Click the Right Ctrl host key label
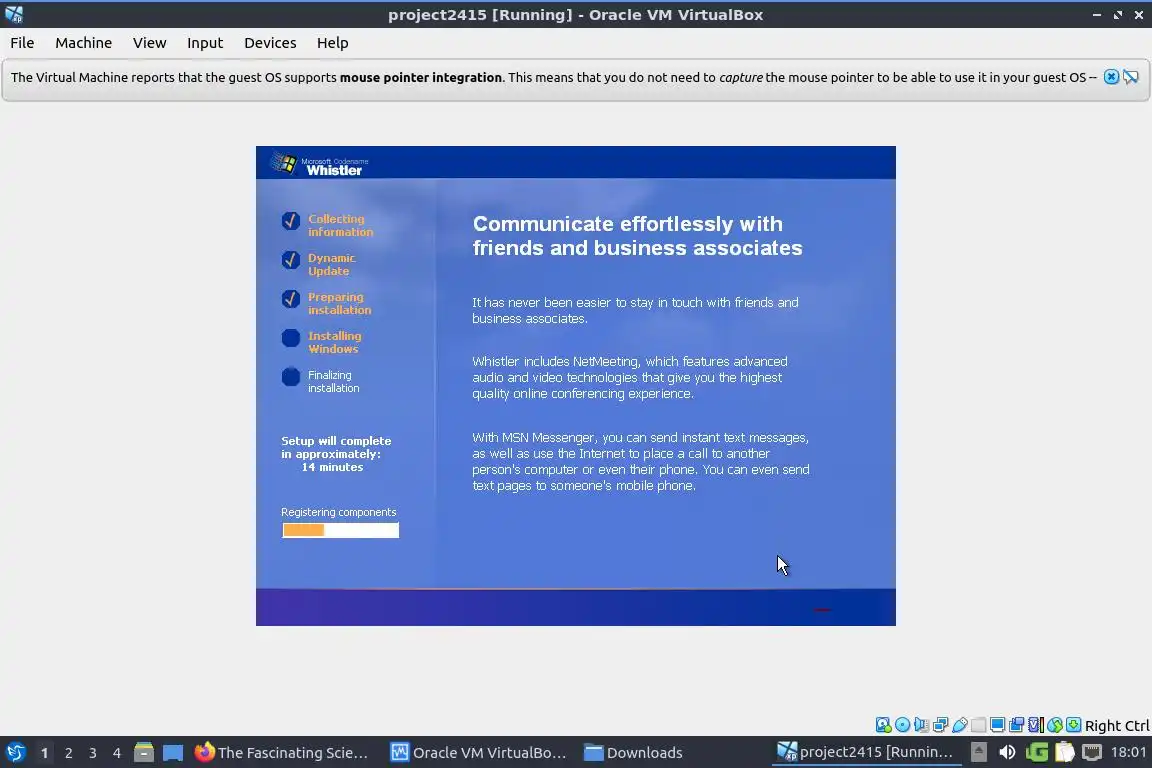Image resolution: width=1152 pixels, height=768 pixels. click(1117, 725)
